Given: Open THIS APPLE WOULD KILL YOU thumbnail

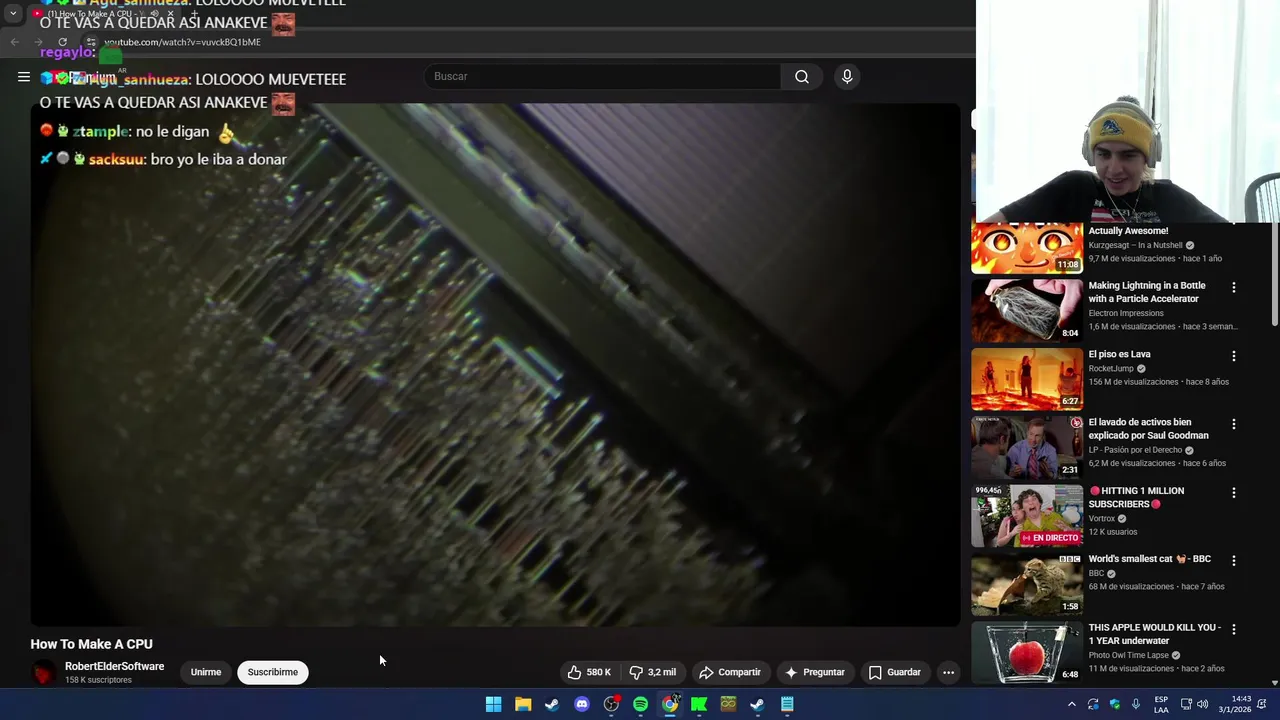Looking at the screenshot, I should point(1027,652).
